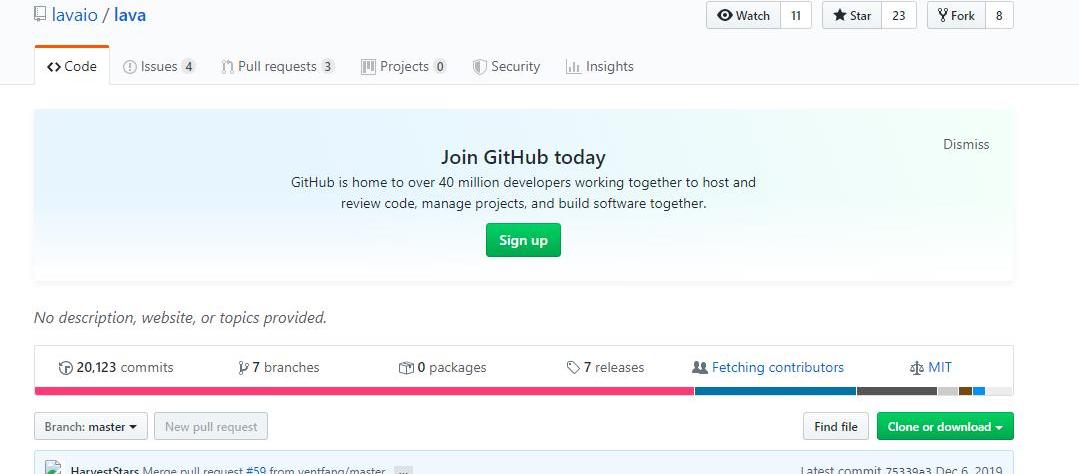Screen dimensions: 1079x474
Task: Dismiss the Join GitHub banner
Action: pos(966,144)
